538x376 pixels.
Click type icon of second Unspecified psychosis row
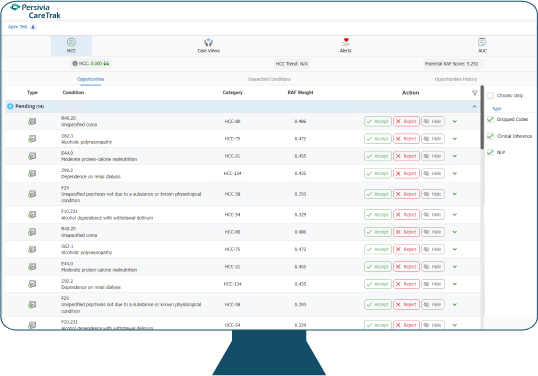click(x=32, y=305)
